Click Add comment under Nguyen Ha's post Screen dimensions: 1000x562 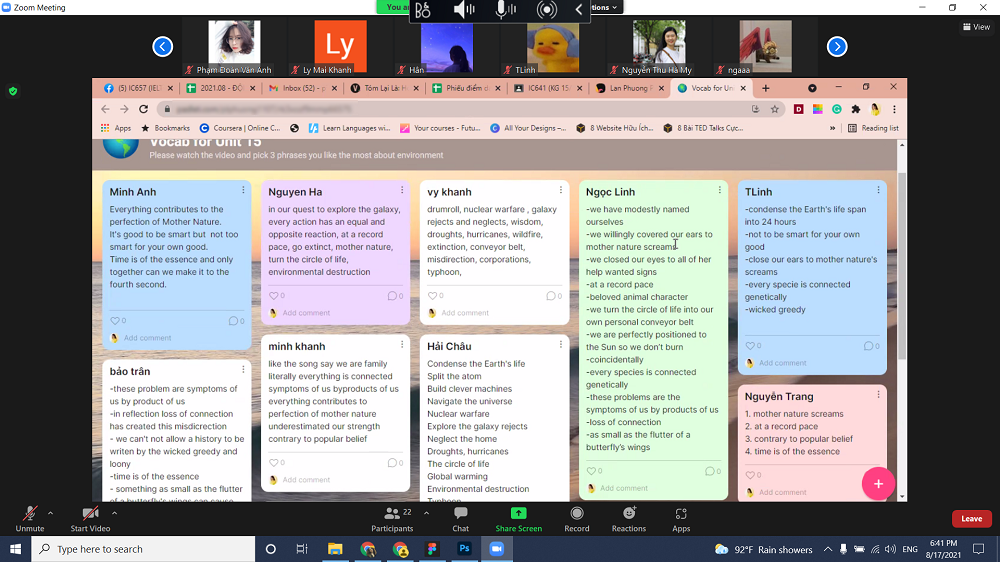point(305,313)
